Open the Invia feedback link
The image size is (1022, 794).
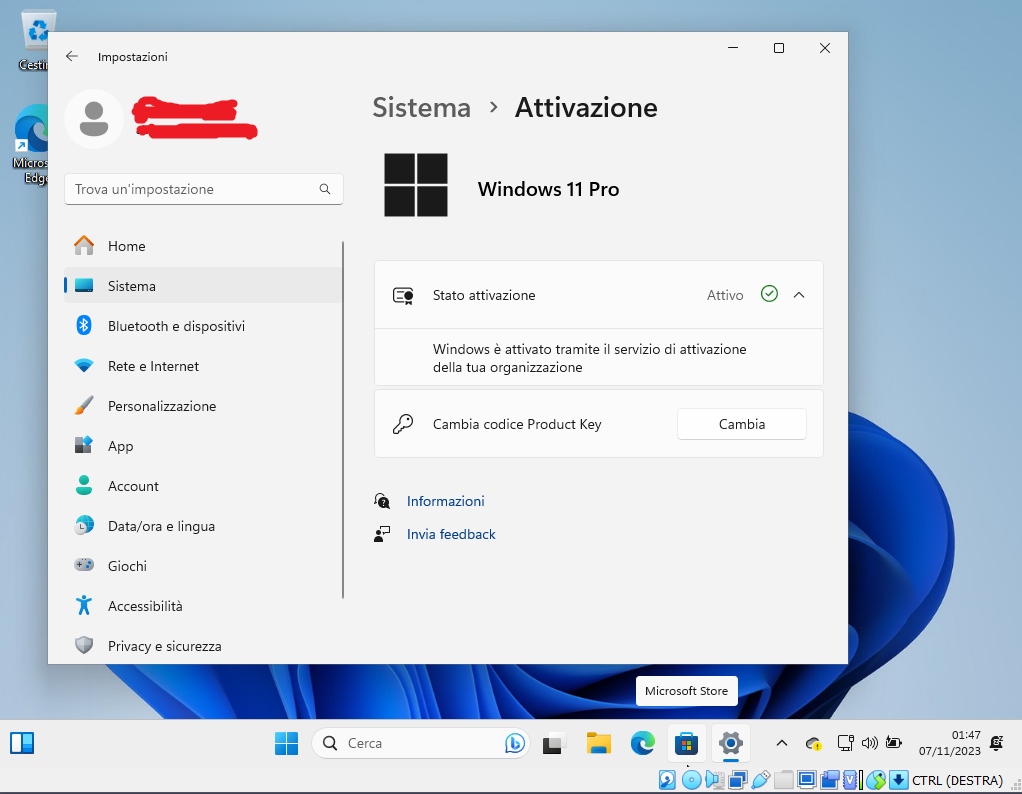[x=451, y=535]
